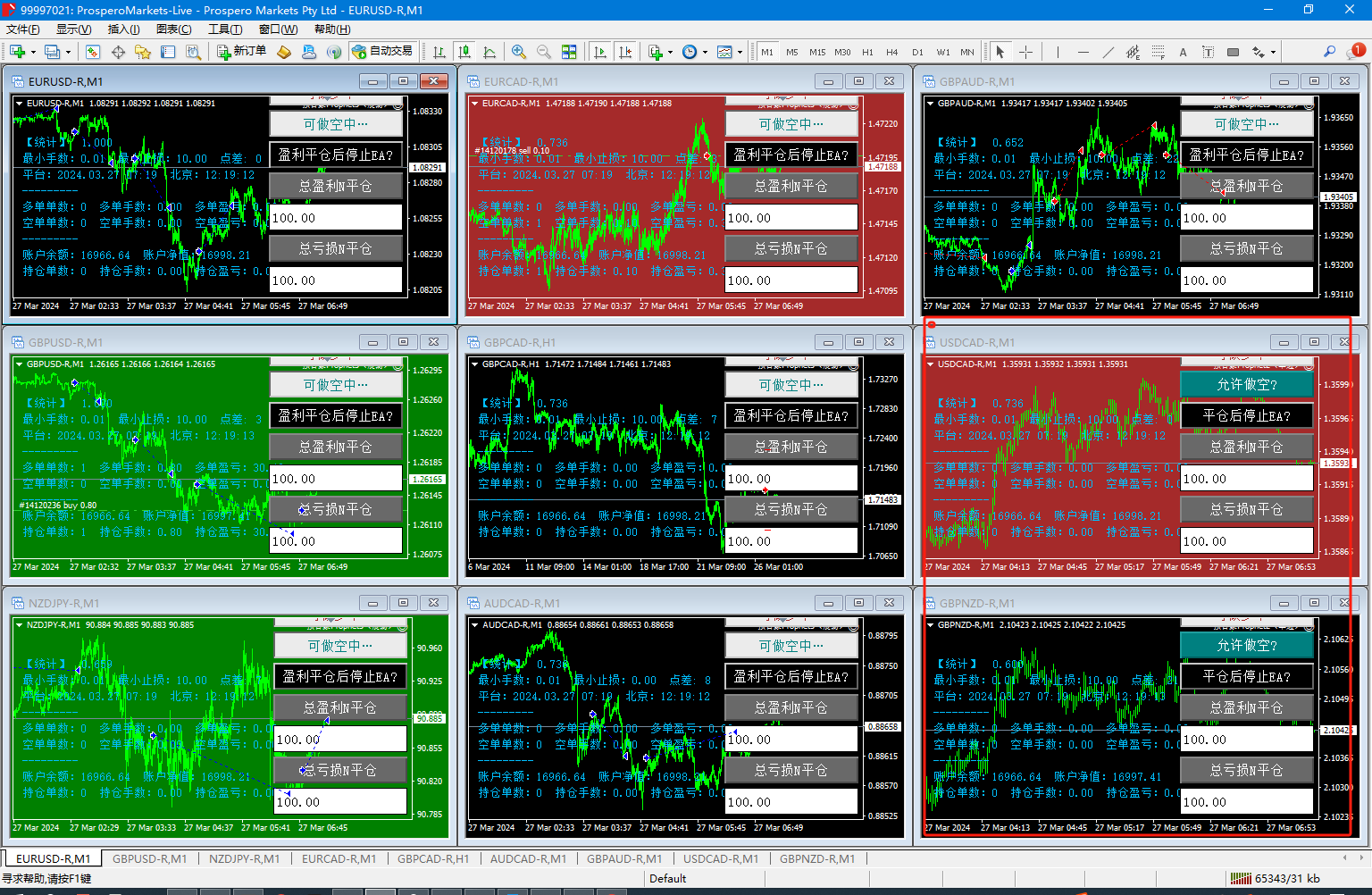Select the MN timeframe
The height and width of the screenshot is (895, 1372).
coord(967,52)
